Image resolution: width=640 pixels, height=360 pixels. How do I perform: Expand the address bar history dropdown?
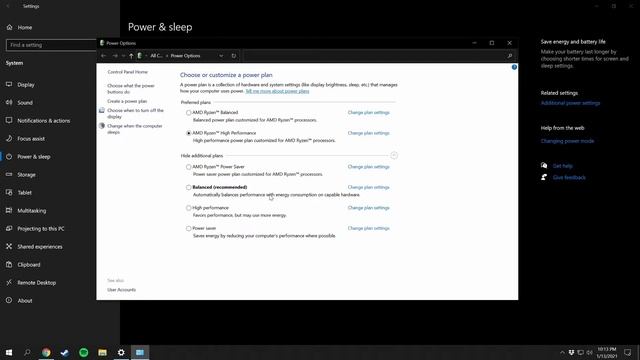click(221, 56)
